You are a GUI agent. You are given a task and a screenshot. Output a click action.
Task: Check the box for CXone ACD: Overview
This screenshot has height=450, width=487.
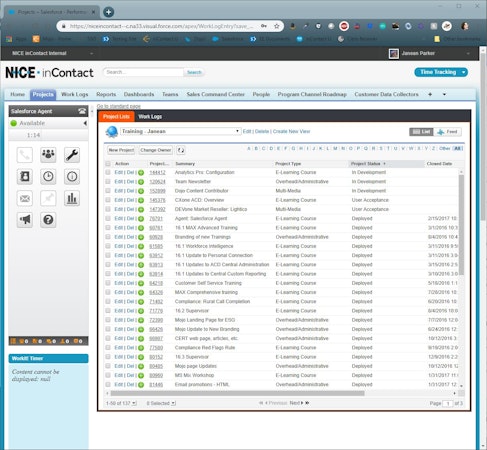click(x=108, y=200)
